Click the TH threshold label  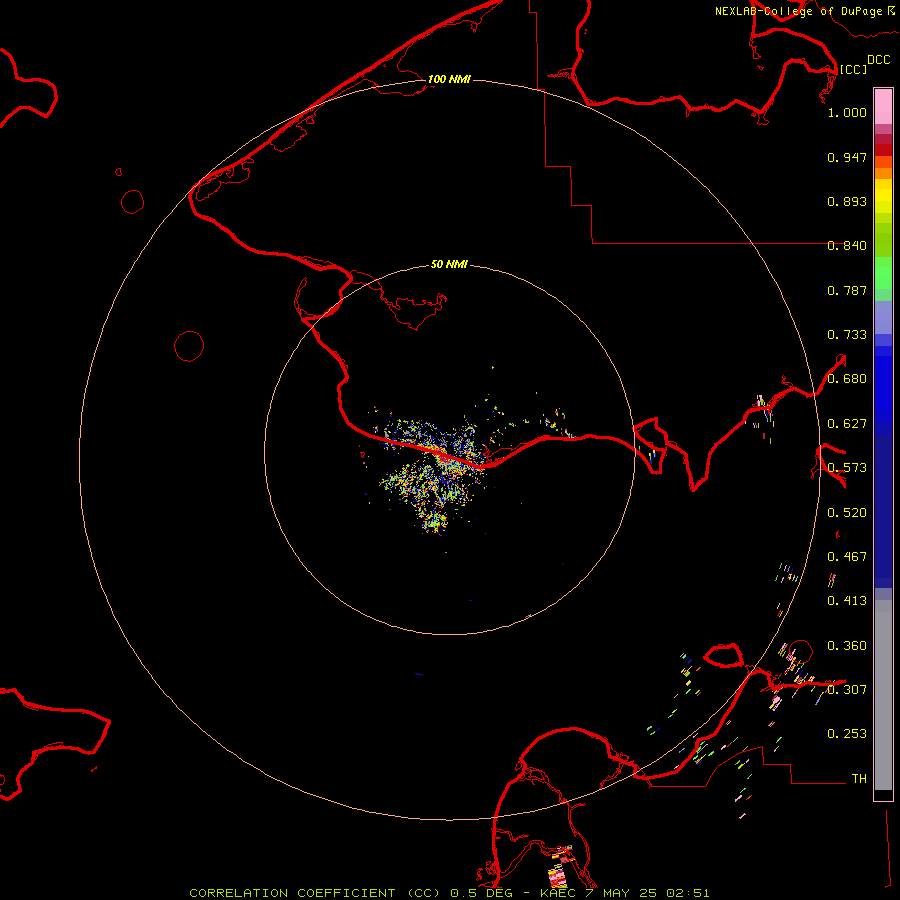(x=859, y=779)
